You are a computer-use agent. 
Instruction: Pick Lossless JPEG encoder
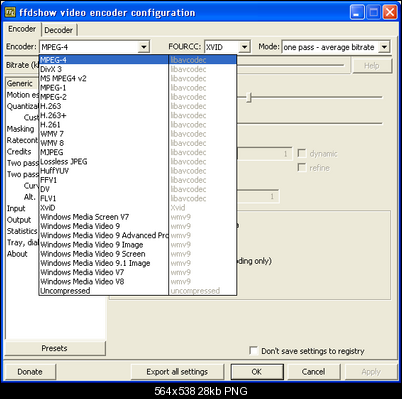138,162
